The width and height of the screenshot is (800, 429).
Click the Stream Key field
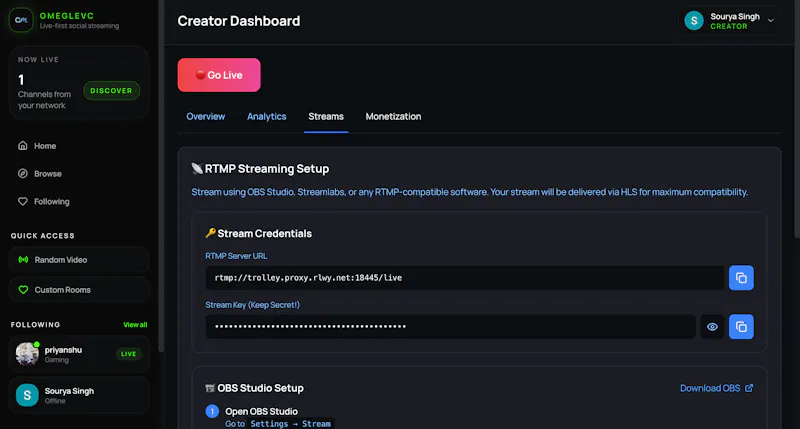[x=451, y=326]
